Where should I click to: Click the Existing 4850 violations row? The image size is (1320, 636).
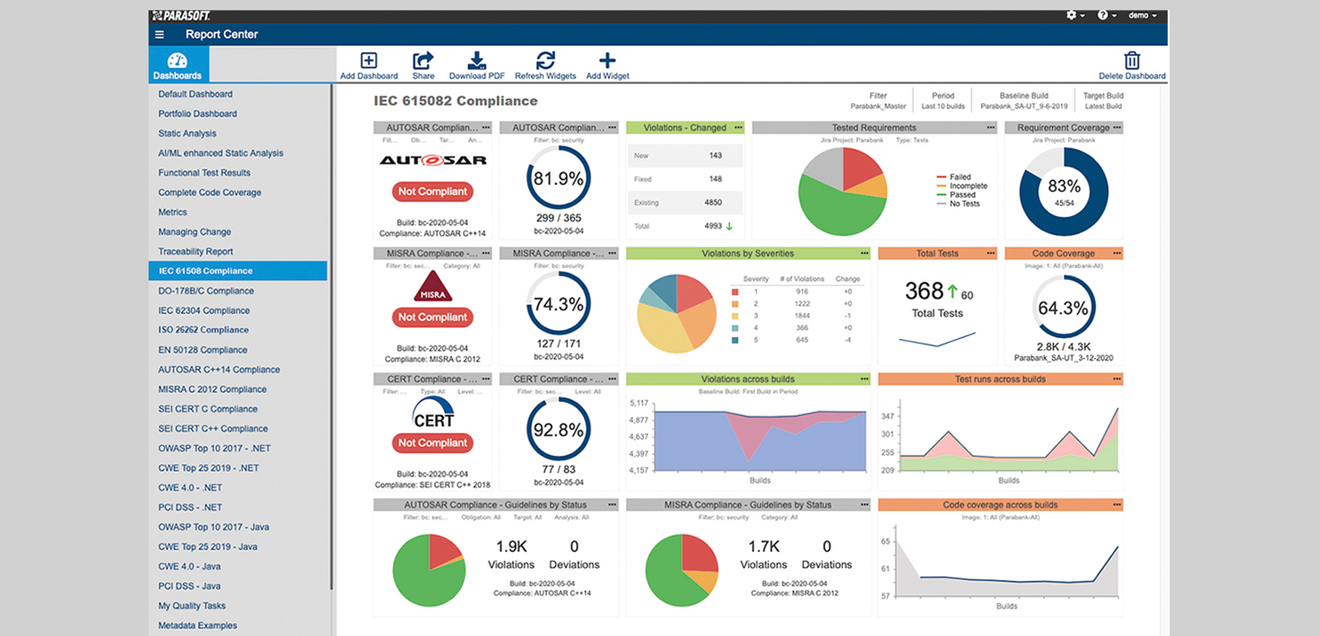click(x=686, y=202)
